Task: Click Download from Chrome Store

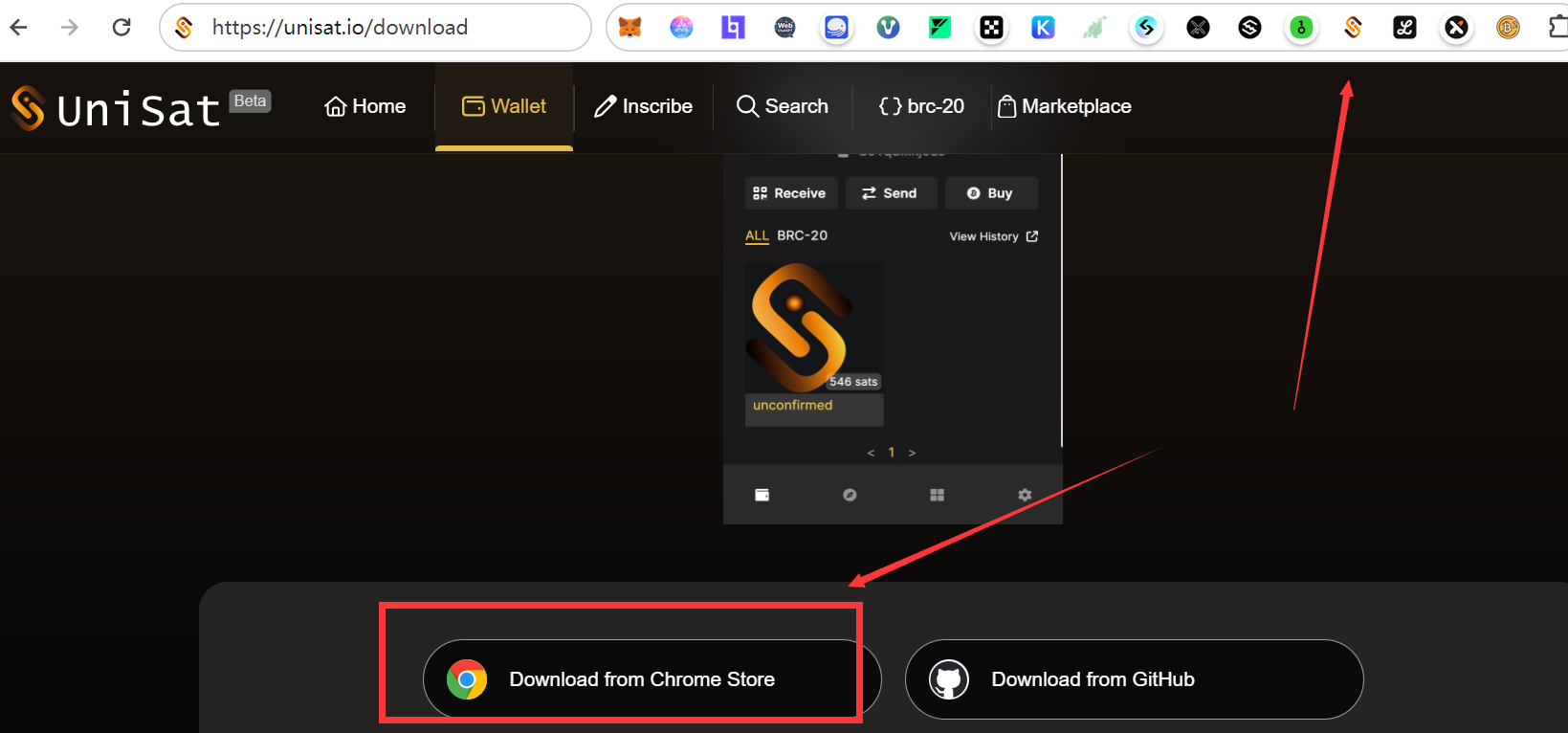Action: (x=651, y=679)
